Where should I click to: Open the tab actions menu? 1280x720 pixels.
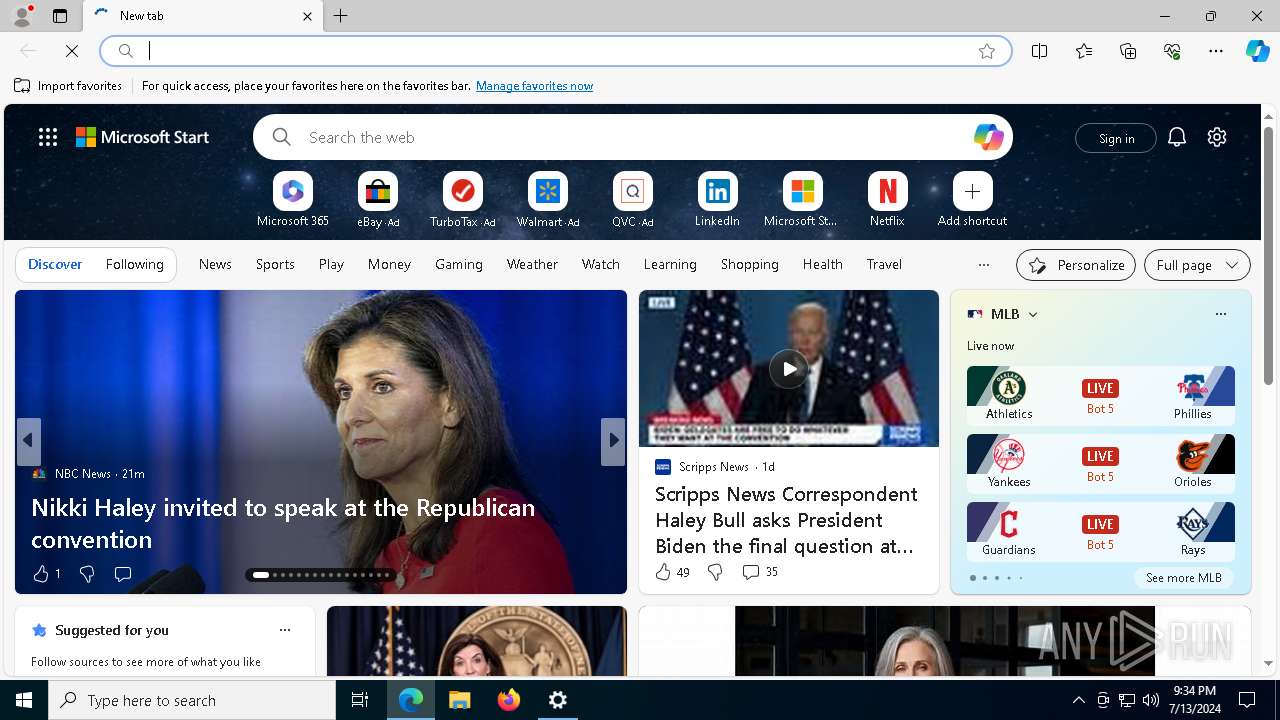[x=60, y=16]
